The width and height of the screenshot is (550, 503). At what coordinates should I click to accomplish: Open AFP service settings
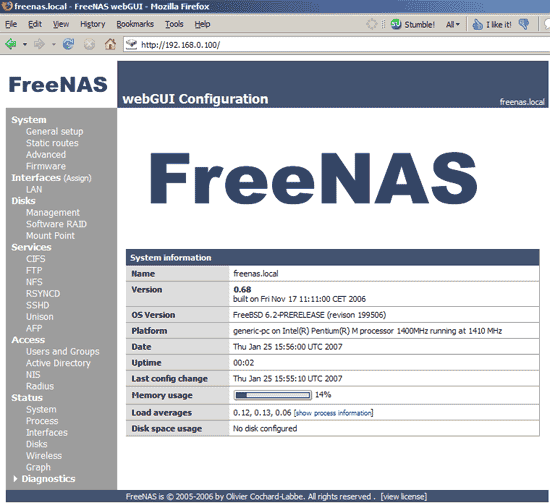[x=34, y=328]
